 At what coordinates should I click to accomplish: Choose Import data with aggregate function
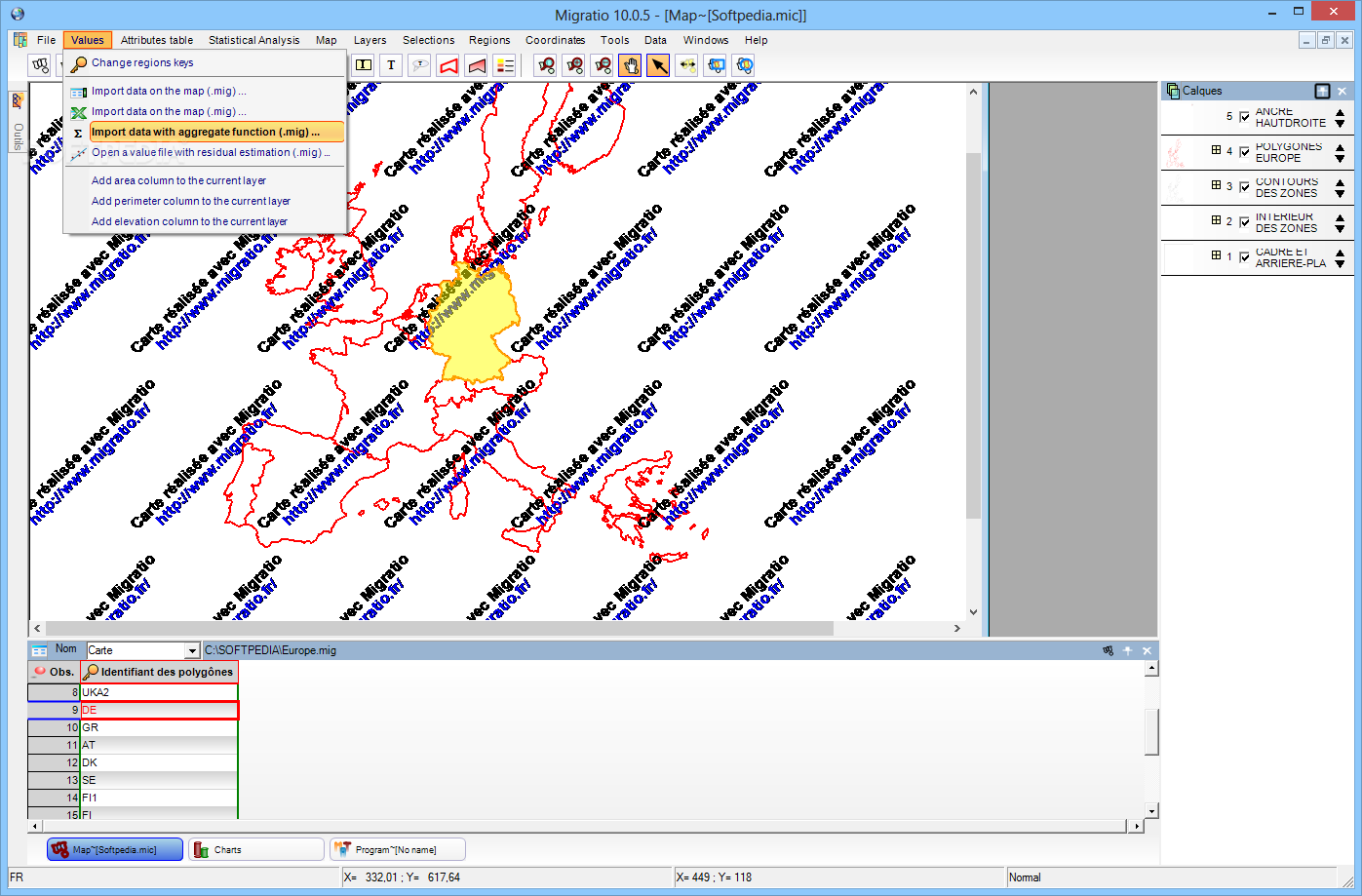point(216,132)
